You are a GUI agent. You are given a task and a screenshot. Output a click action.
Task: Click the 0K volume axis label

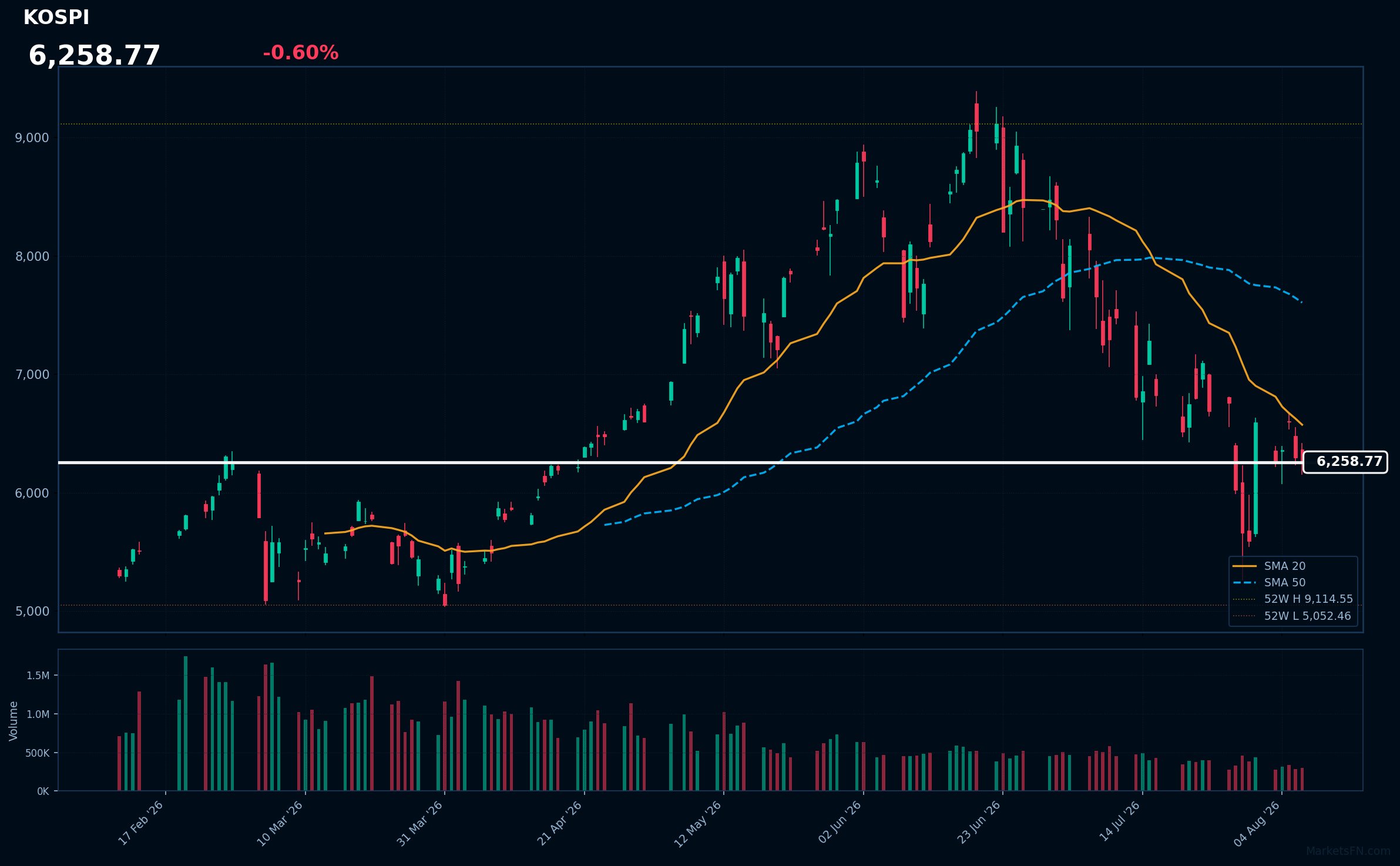click(43, 791)
